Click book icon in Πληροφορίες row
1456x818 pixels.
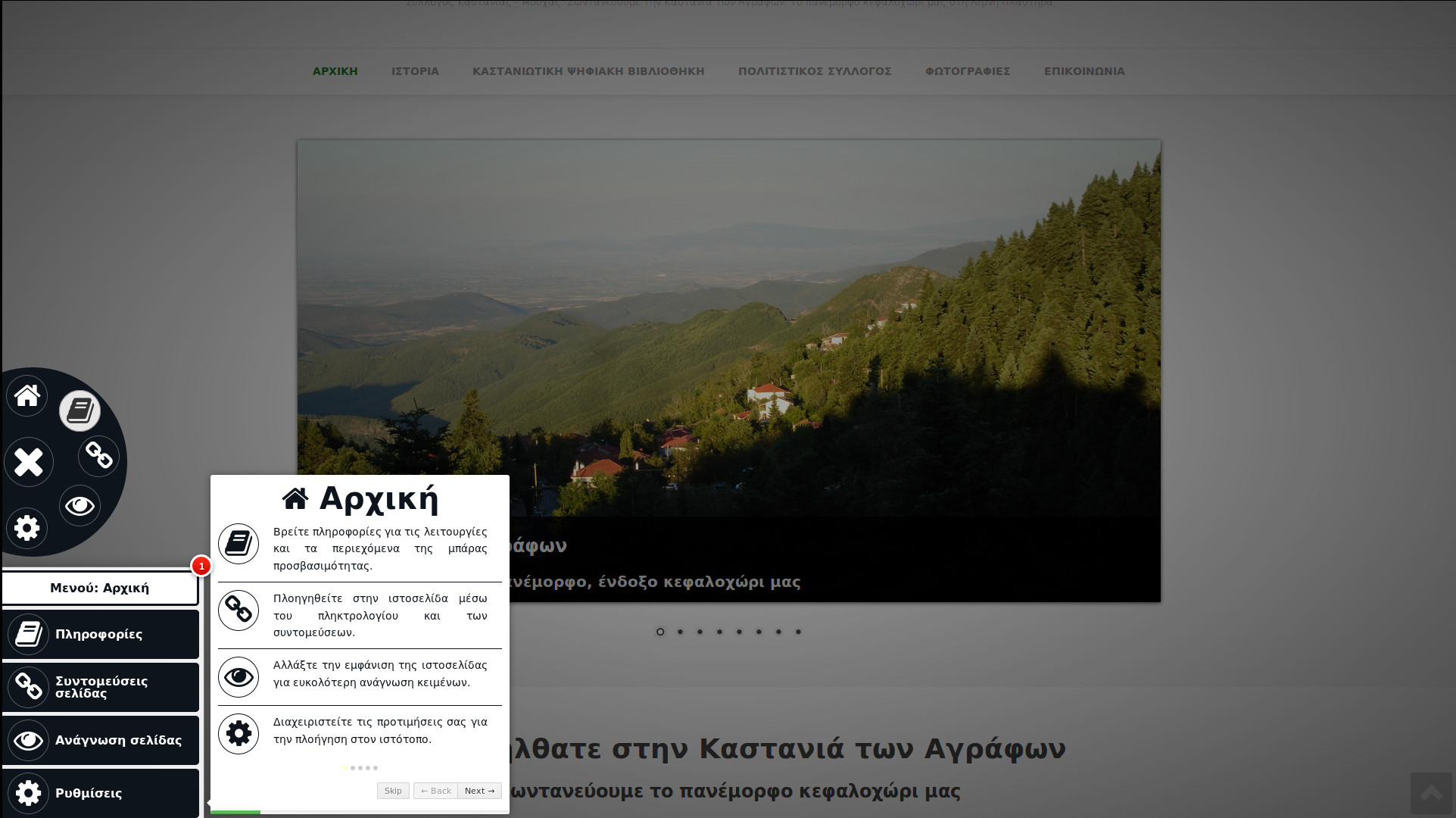pyautogui.click(x=29, y=634)
